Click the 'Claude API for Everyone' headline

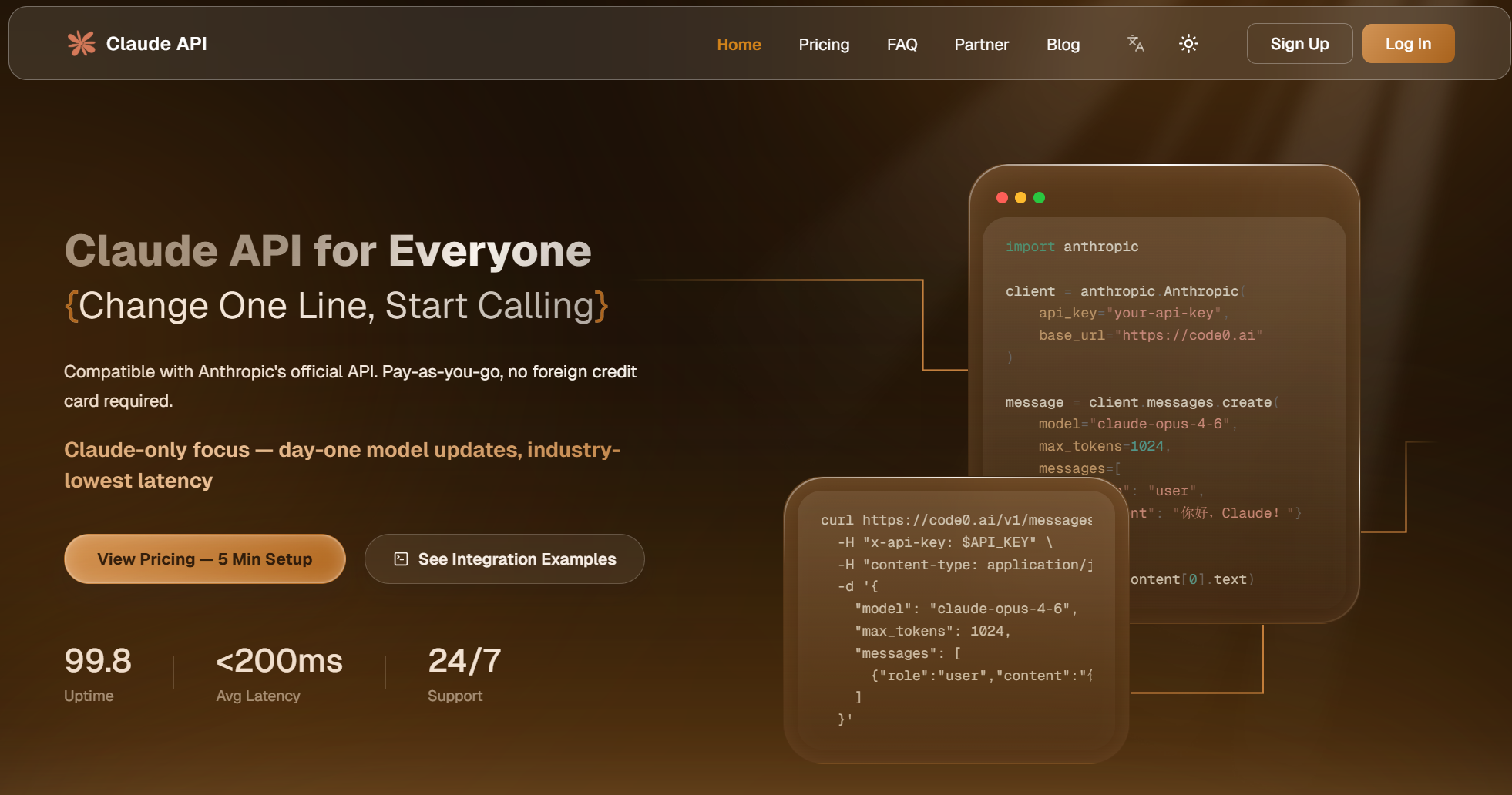(328, 250)
